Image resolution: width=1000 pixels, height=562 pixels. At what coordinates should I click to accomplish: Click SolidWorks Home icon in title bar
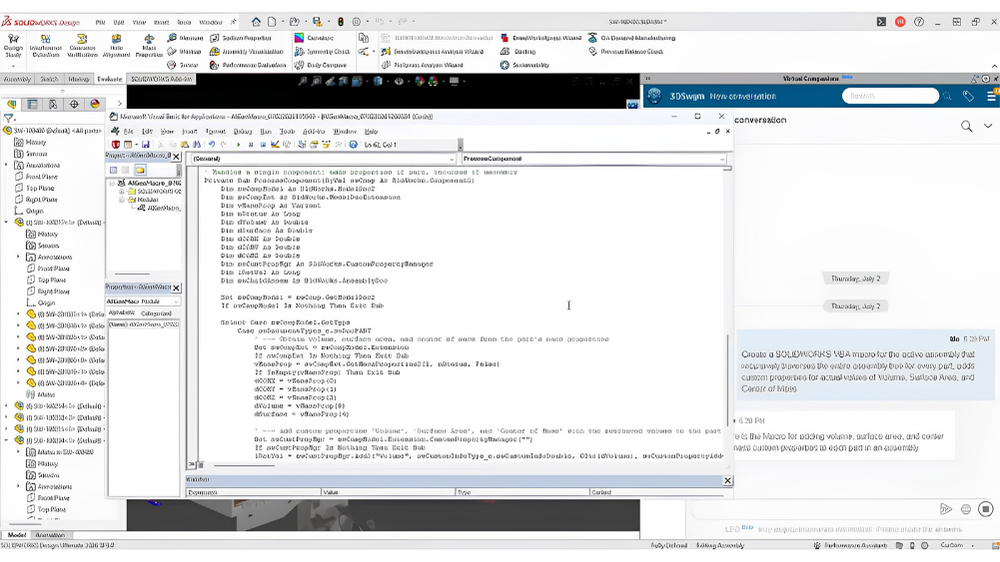[x=256, y=22]
